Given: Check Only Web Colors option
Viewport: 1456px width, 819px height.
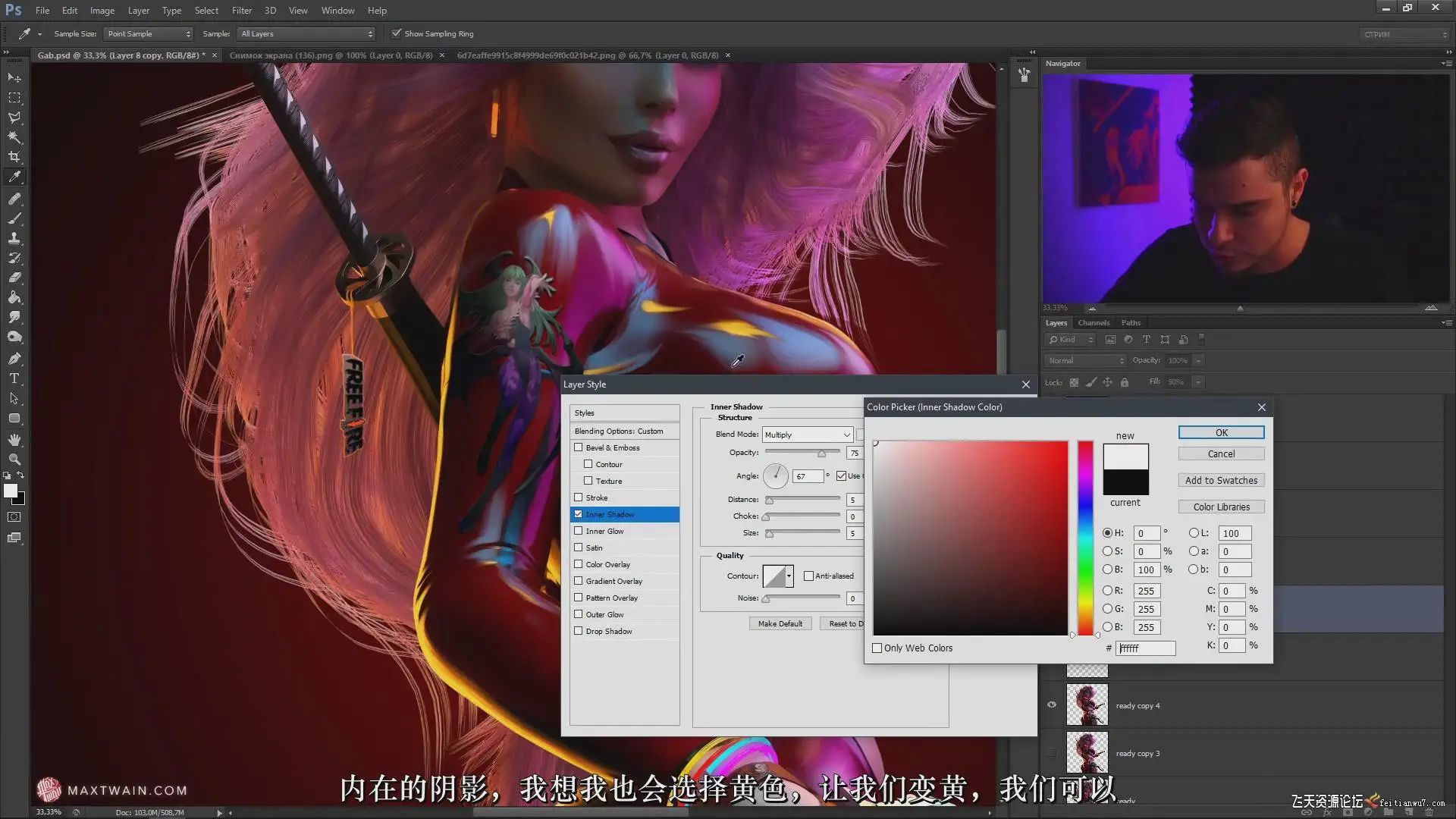Looking at the screenshot, I should click(877, 648).
